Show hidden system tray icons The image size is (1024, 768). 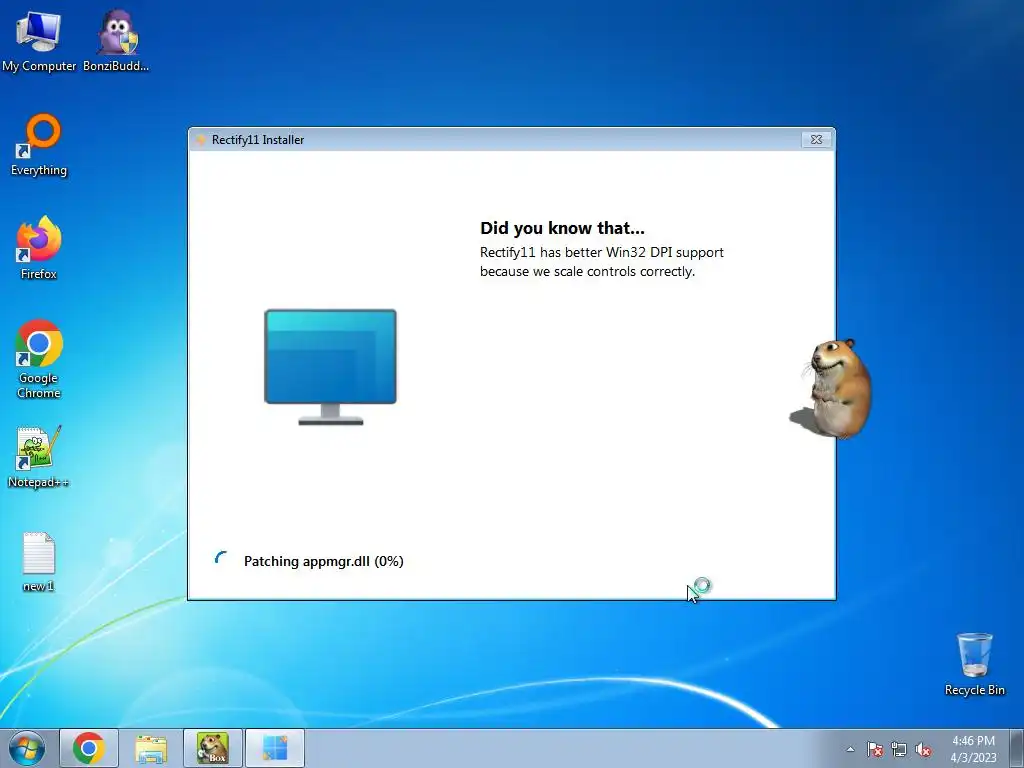(850, 749)
